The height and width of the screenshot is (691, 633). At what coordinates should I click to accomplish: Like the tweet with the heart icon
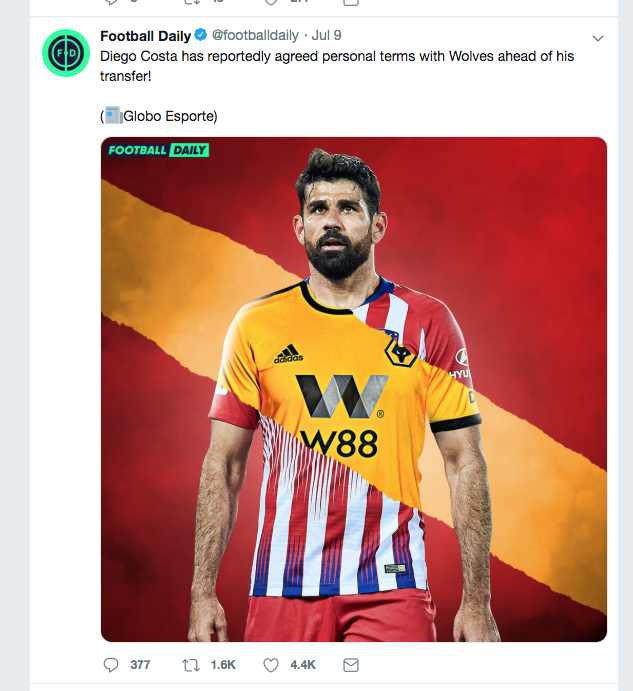270,664
